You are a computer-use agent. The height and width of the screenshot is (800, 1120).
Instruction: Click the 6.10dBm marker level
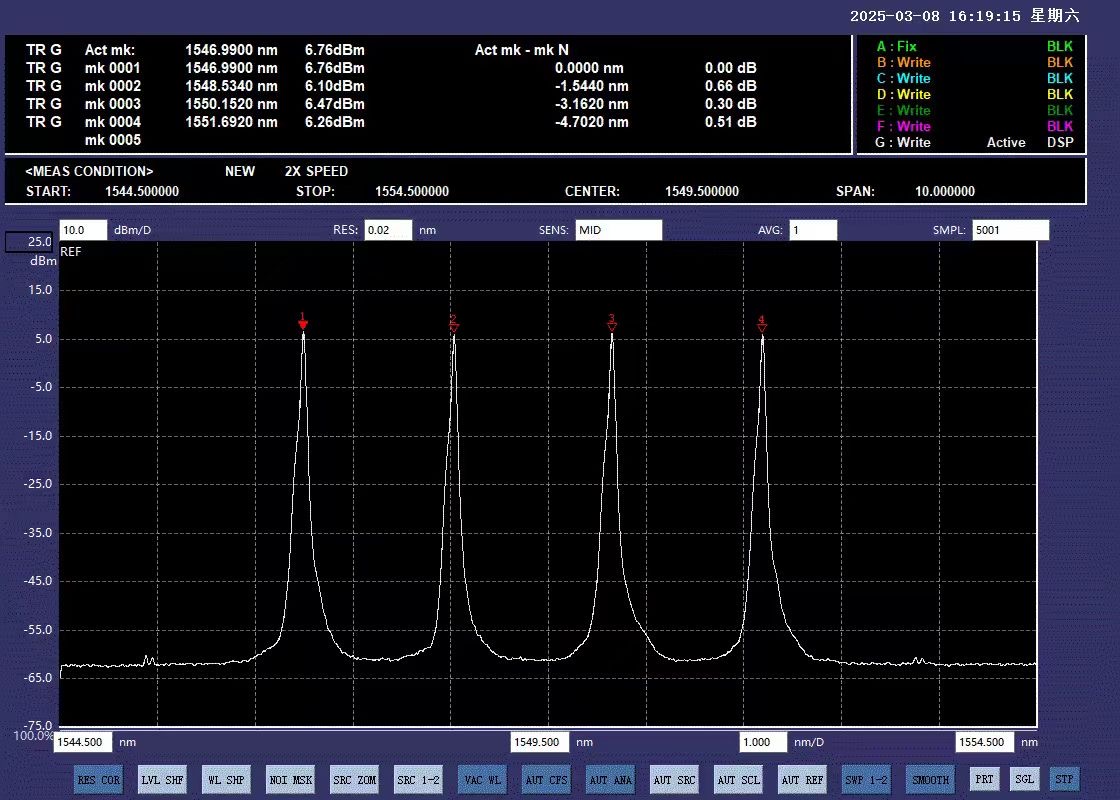[335, 86]
